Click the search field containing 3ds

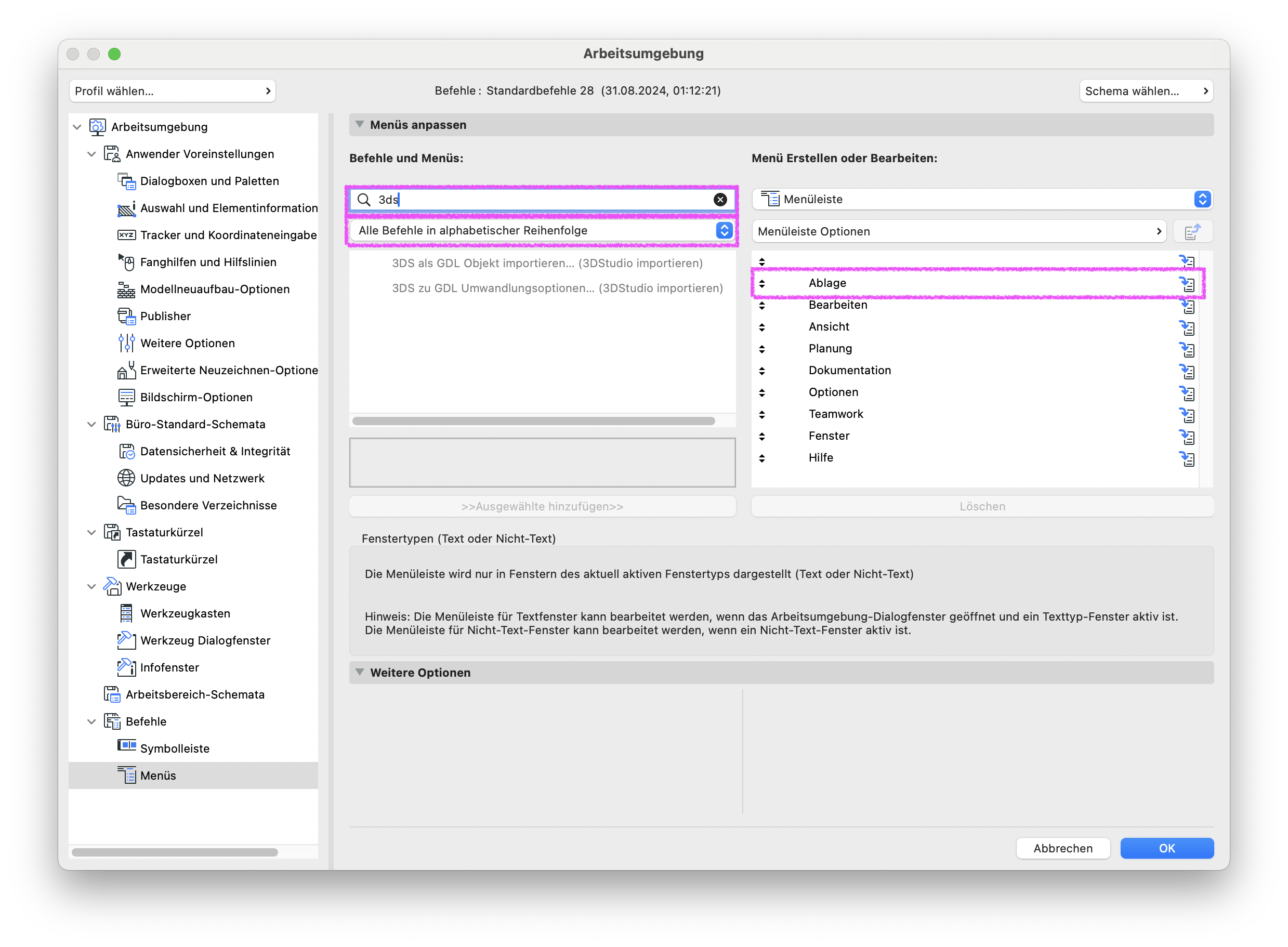pyautogui.click(x=542, y=200)
